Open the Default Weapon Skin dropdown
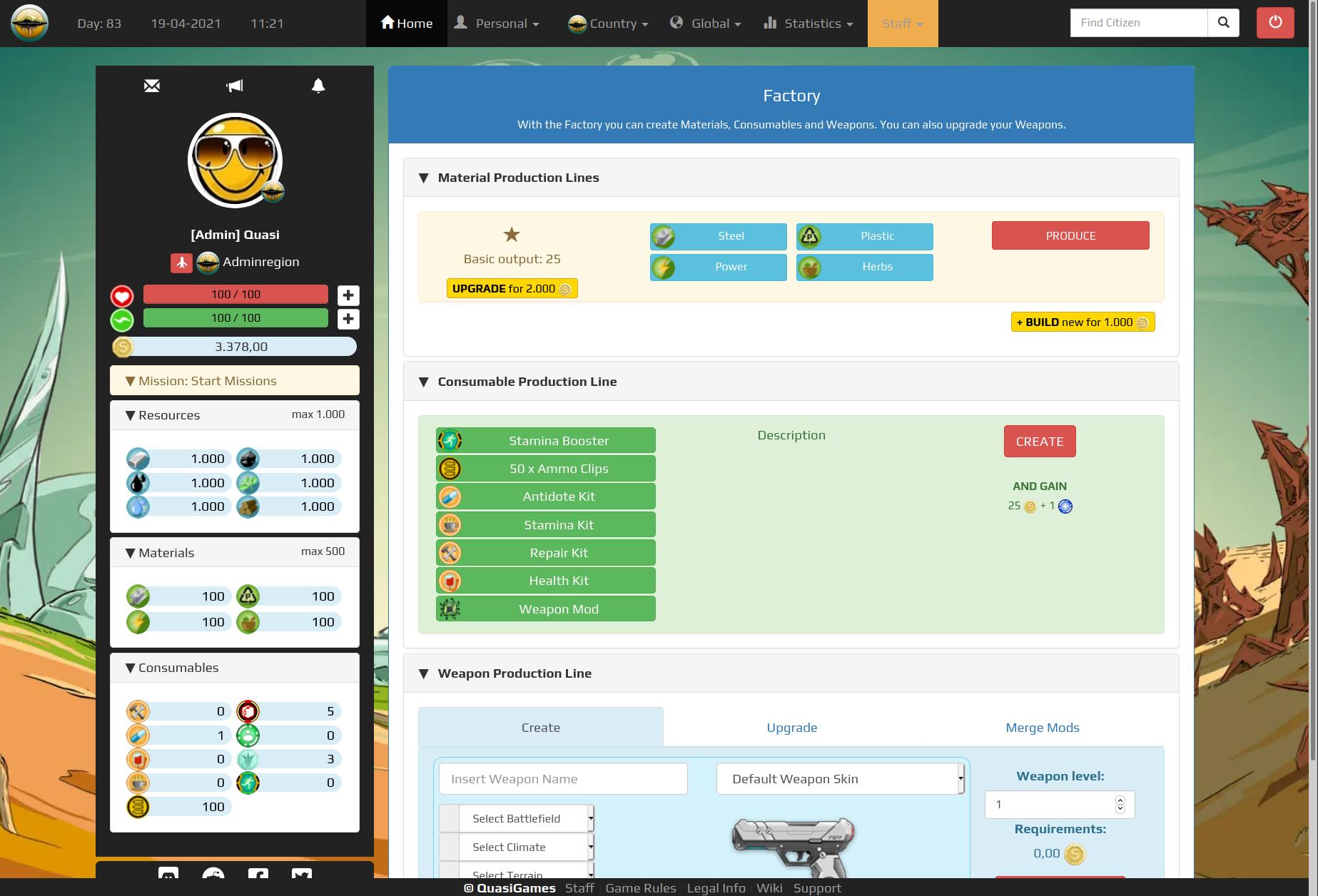Image resolution: width=1318 pixels, height=896 pixels. [840, 779]
